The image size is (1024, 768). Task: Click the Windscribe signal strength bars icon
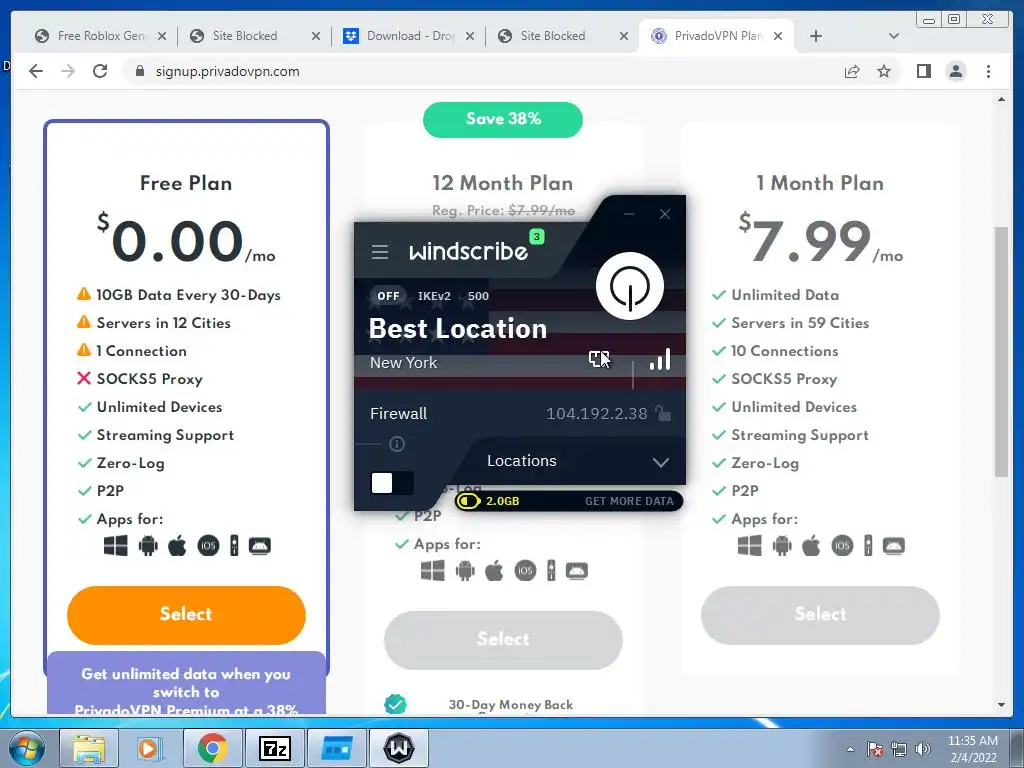tap(660, 359)
